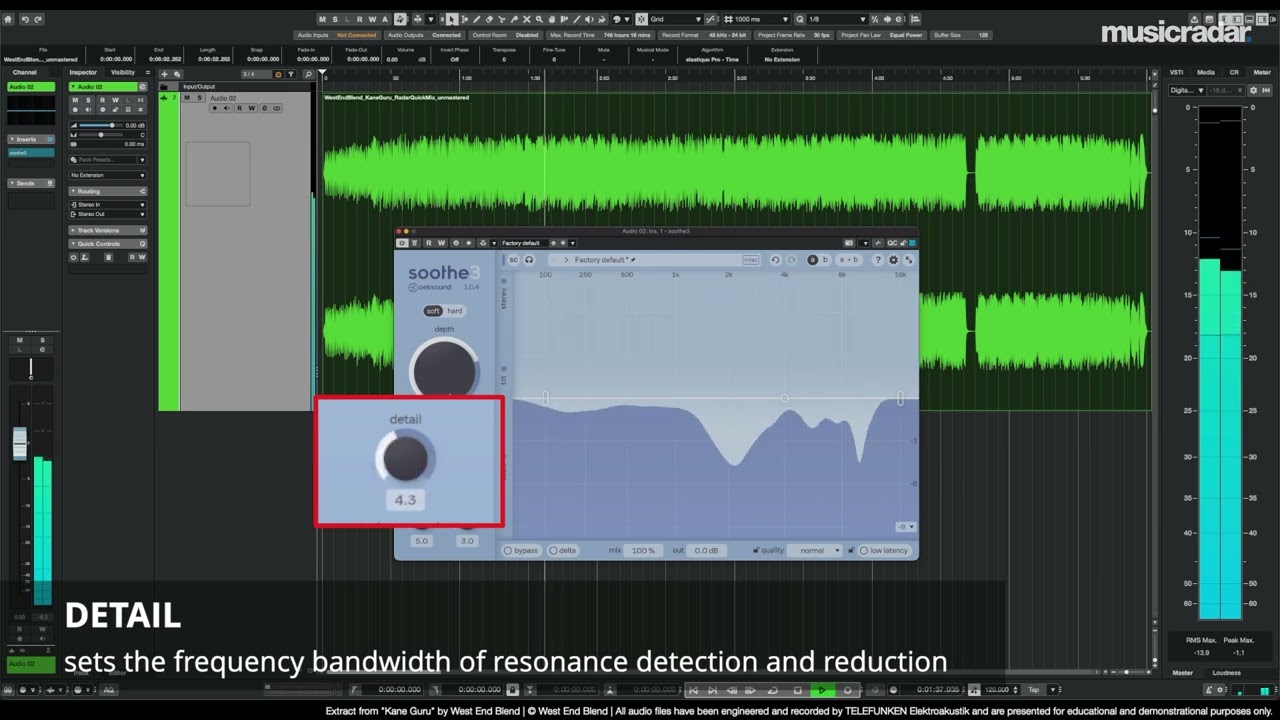Switch to the Inspector tab
Image resolution: width=1280 pixels, height=720 pixels.
coord(83,72)
